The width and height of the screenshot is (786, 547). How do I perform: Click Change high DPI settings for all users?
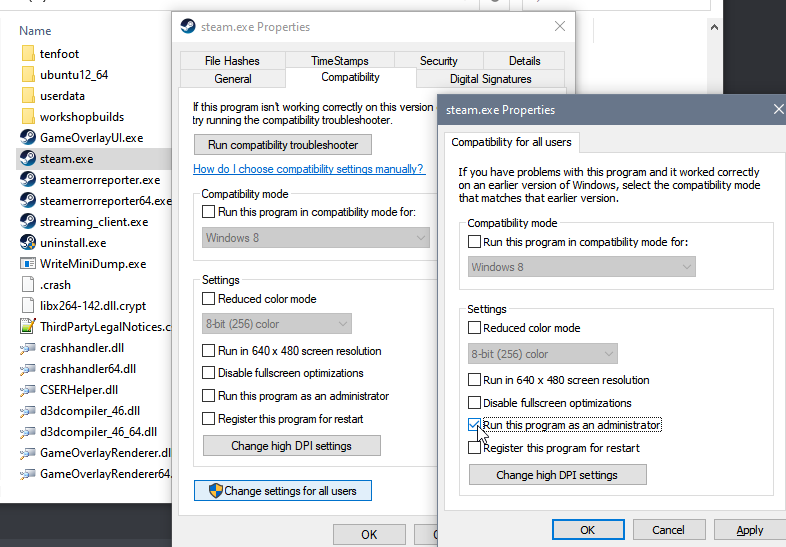tap(557, 475)
